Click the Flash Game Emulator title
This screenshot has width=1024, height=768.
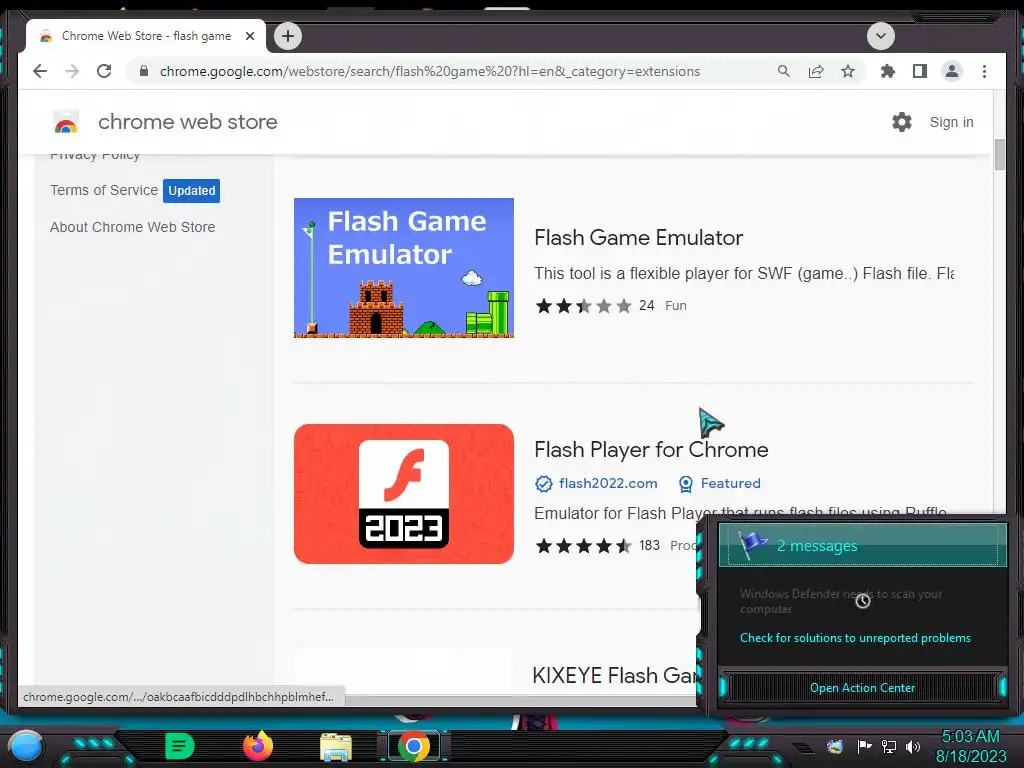[638, 238]
